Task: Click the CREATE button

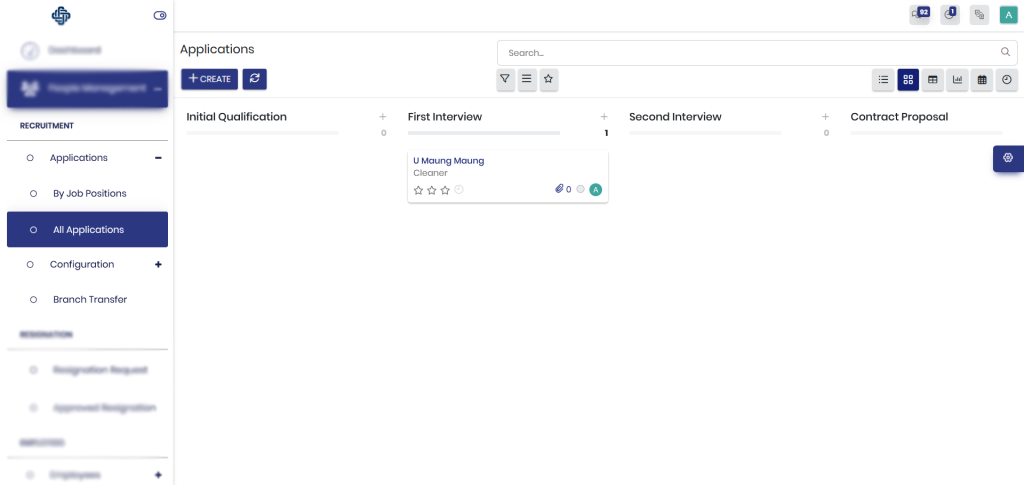Action: click(210, 79)
